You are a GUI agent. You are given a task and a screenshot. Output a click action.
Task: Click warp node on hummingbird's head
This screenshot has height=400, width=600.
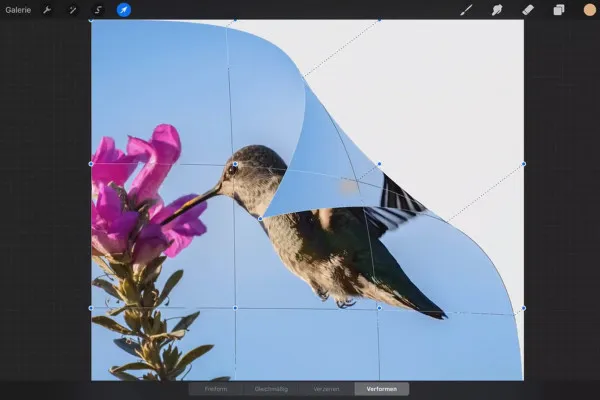click(235, 164)
